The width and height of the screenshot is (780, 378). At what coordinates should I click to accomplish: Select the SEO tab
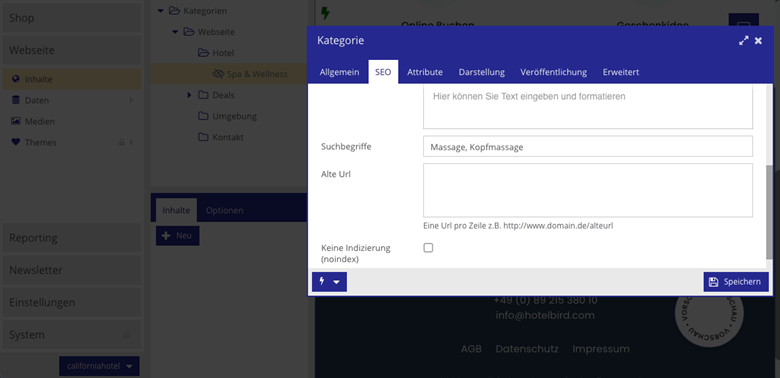[383, 72]
